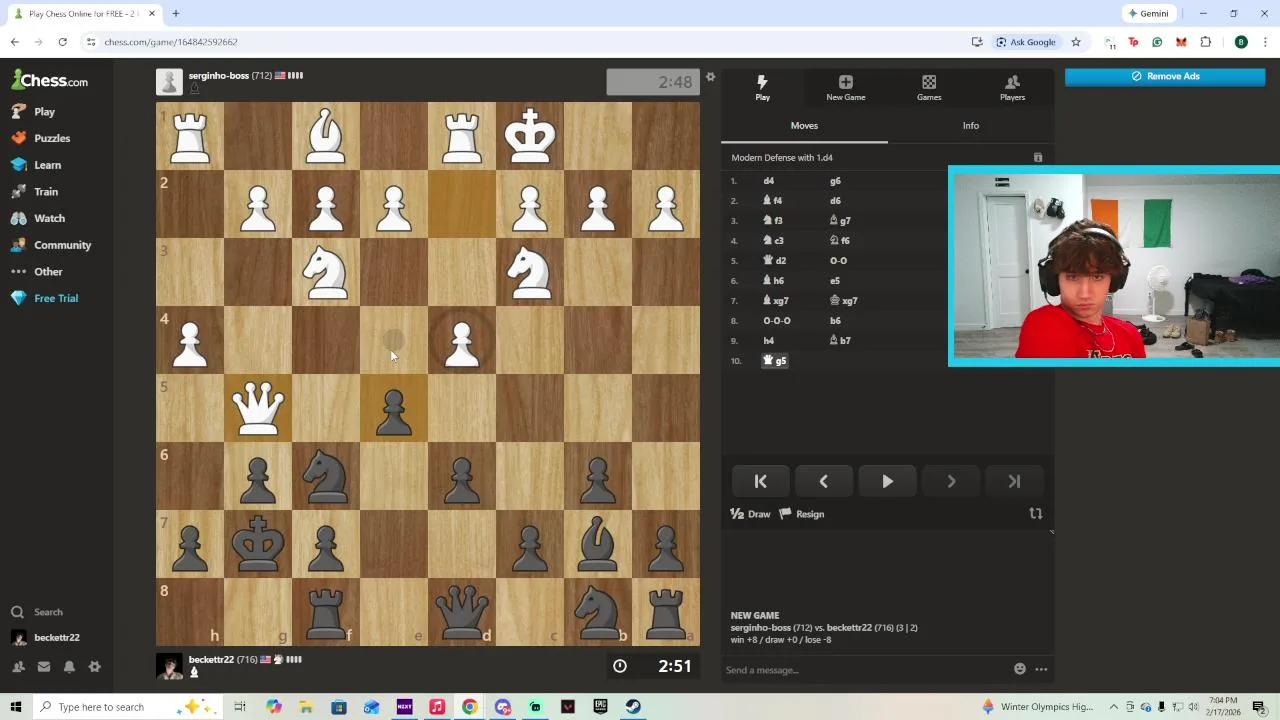1280x720 pixels.
Task: Open Steam from the taskbar
Action: (633, 707)
